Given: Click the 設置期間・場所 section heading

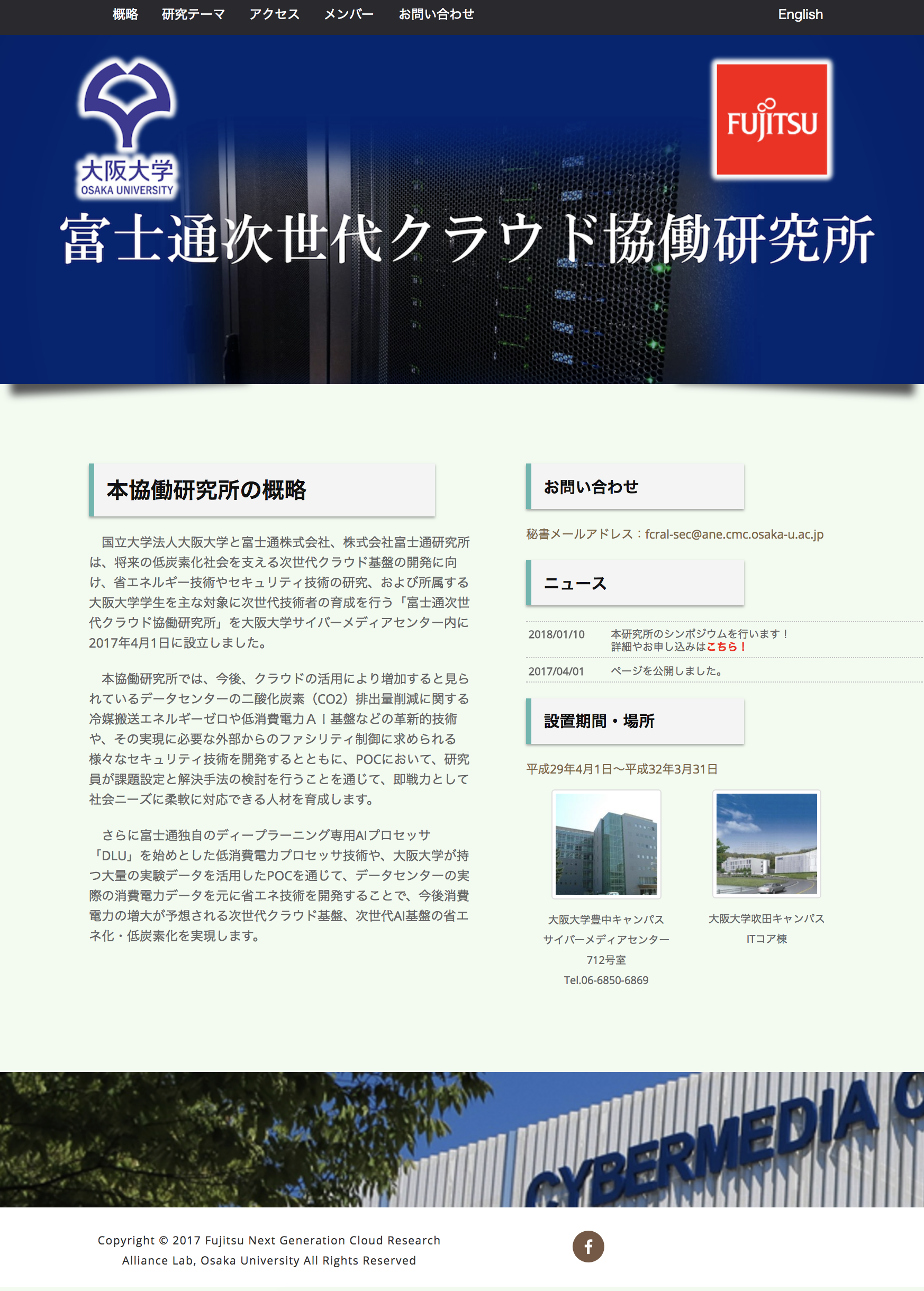Looking at the screenshot, I should 599,721.
